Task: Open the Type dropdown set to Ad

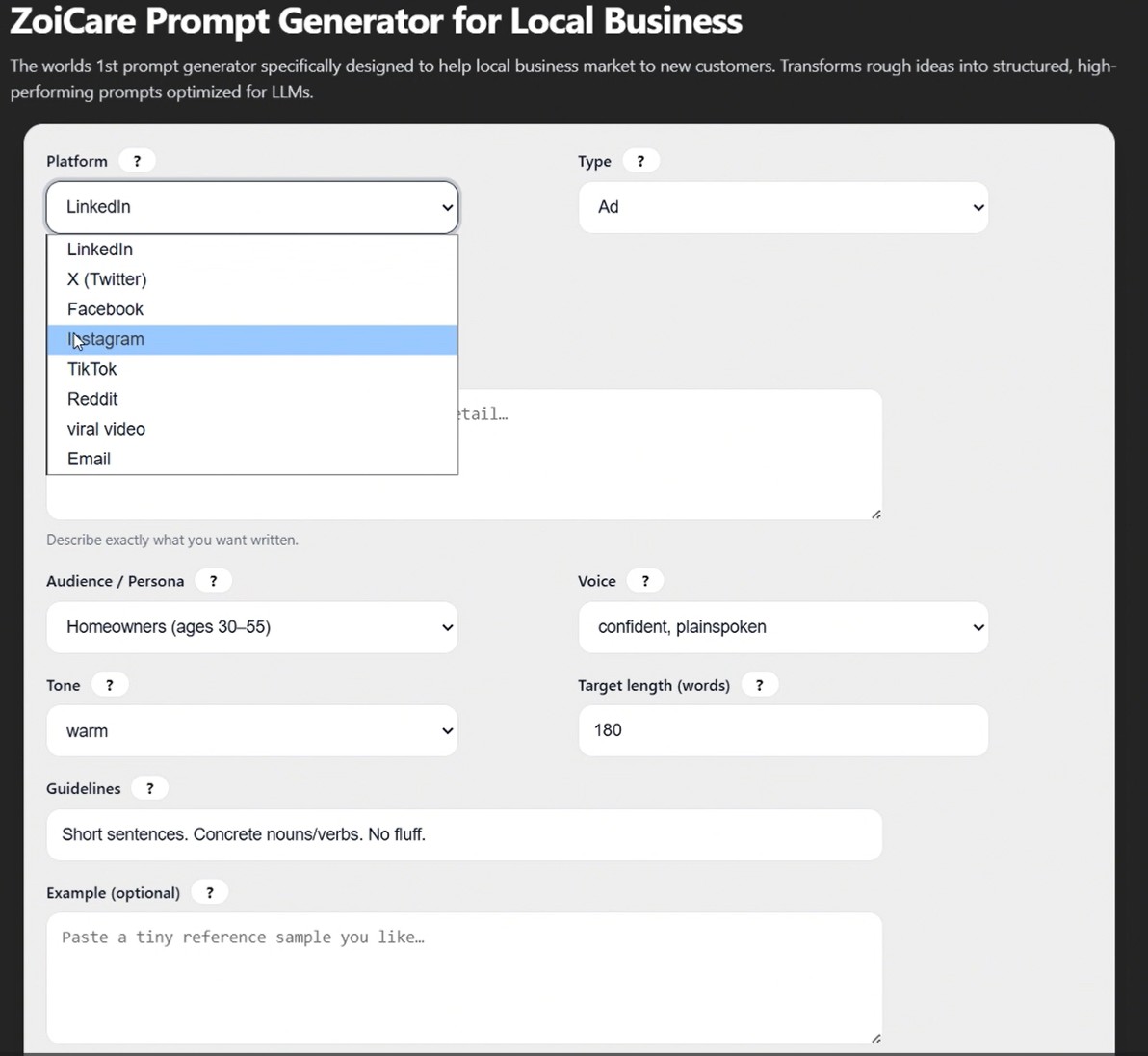Action: coord(783,207)
